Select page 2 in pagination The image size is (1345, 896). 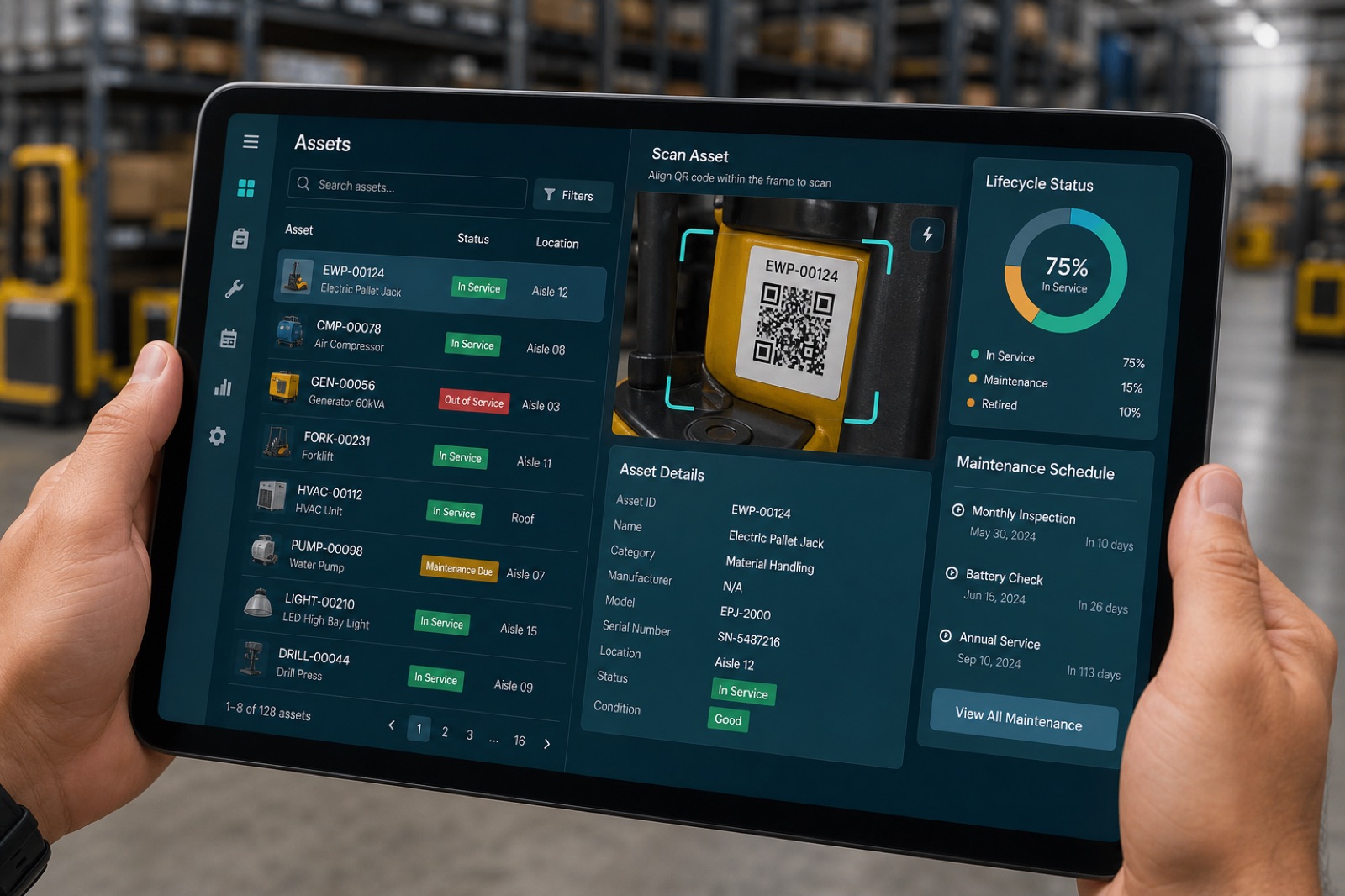pos(445,732)
